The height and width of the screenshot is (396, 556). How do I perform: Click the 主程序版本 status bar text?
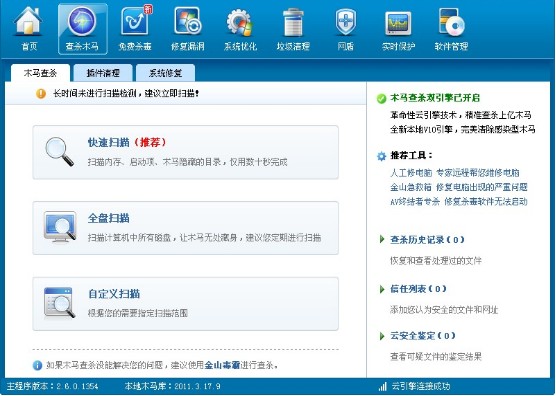53,386
